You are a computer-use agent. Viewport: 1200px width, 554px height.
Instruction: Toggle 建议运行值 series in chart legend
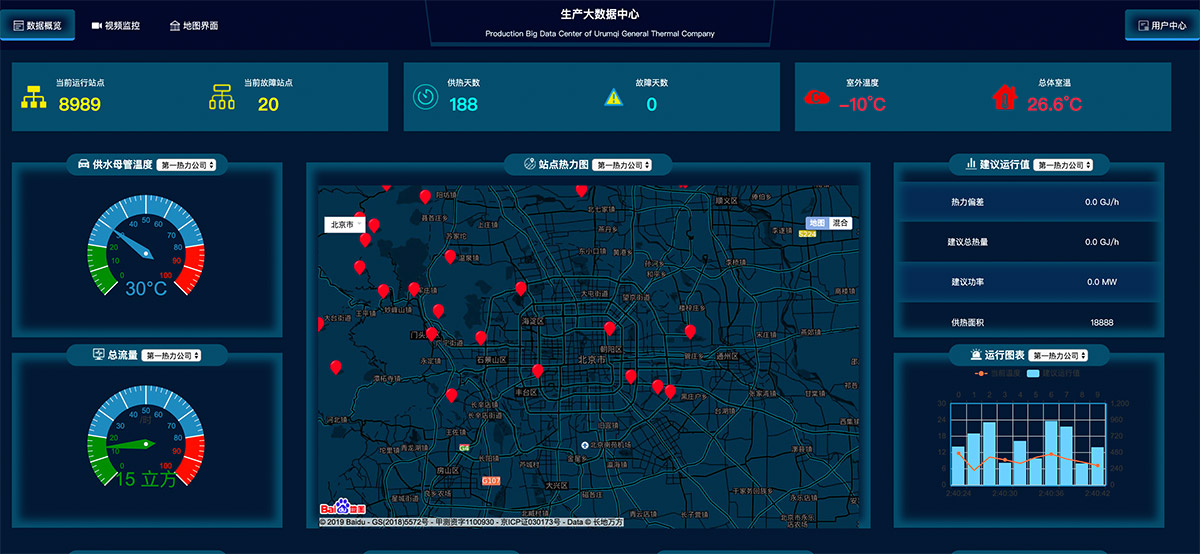(1054, 373)
